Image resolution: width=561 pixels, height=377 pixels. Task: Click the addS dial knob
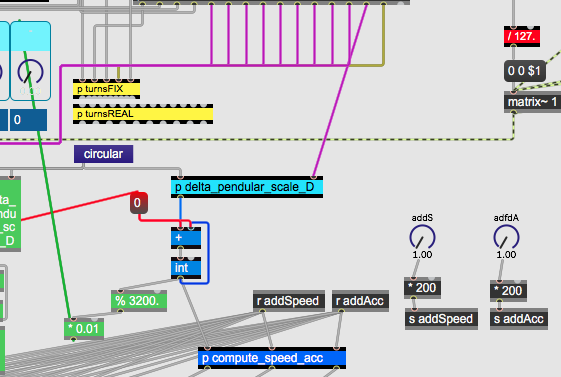(x=422, y=238)
